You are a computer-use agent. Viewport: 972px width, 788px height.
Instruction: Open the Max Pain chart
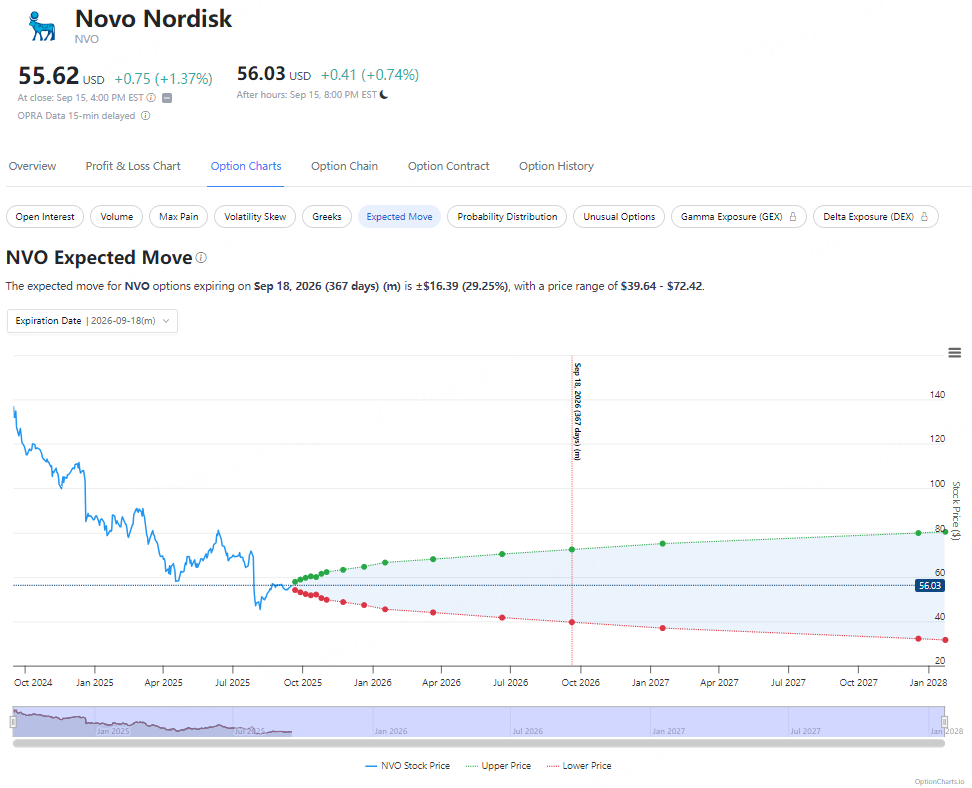click(x=179, y=216)
